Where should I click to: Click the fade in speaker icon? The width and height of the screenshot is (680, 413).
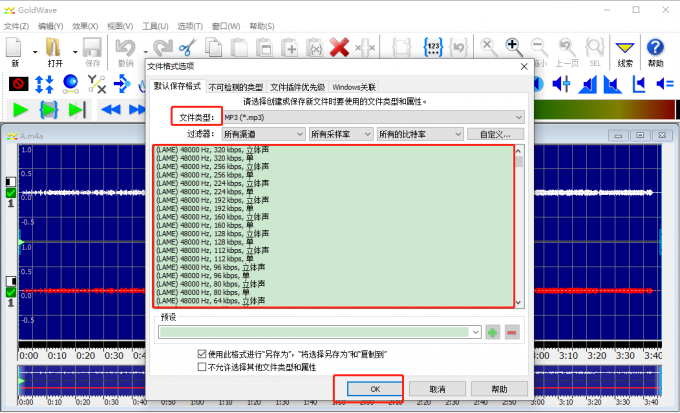[x=587, y=84]
